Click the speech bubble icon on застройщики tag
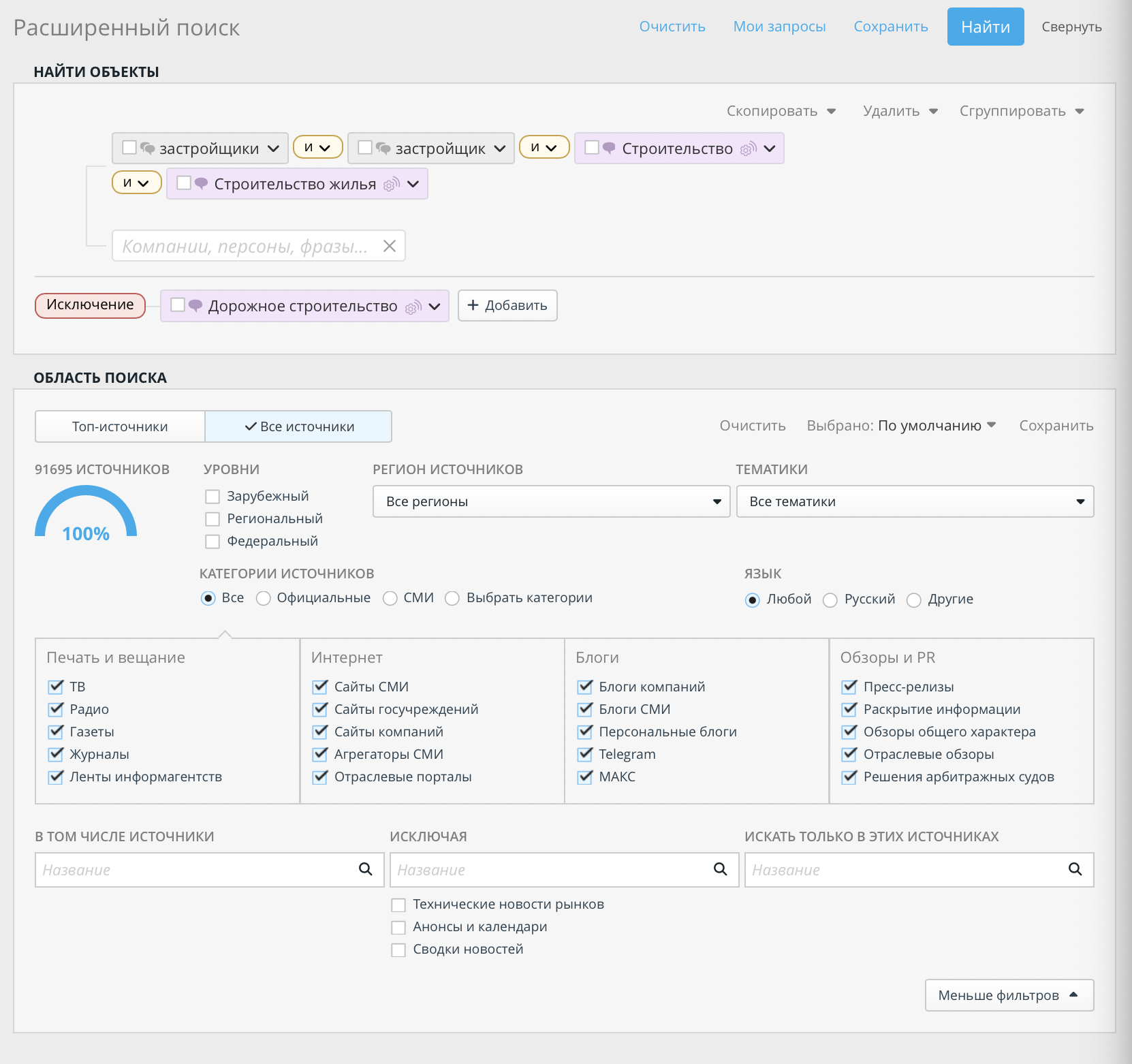Screen dimensions: 1132x1064 (x=147, y=148)
